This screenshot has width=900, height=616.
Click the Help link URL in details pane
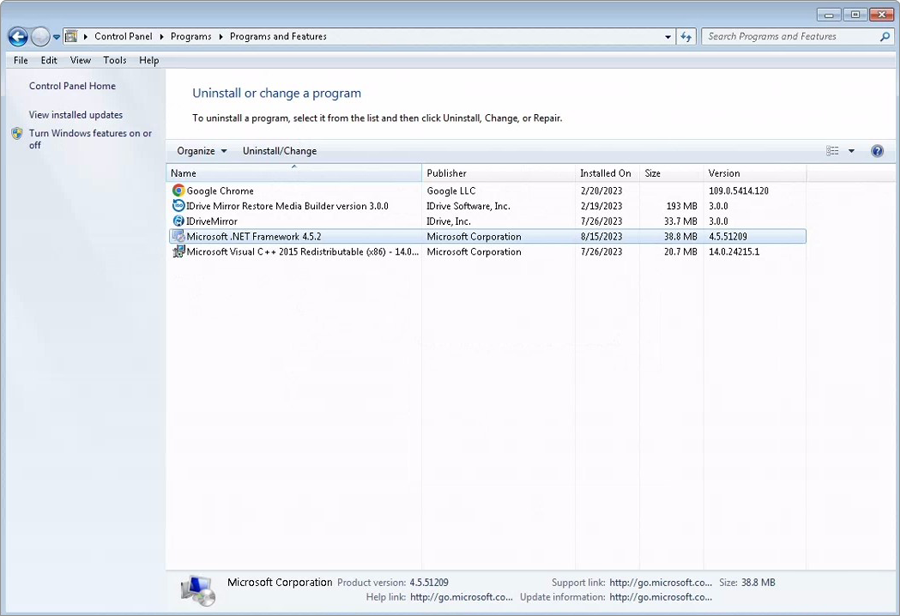pos(461,597)
